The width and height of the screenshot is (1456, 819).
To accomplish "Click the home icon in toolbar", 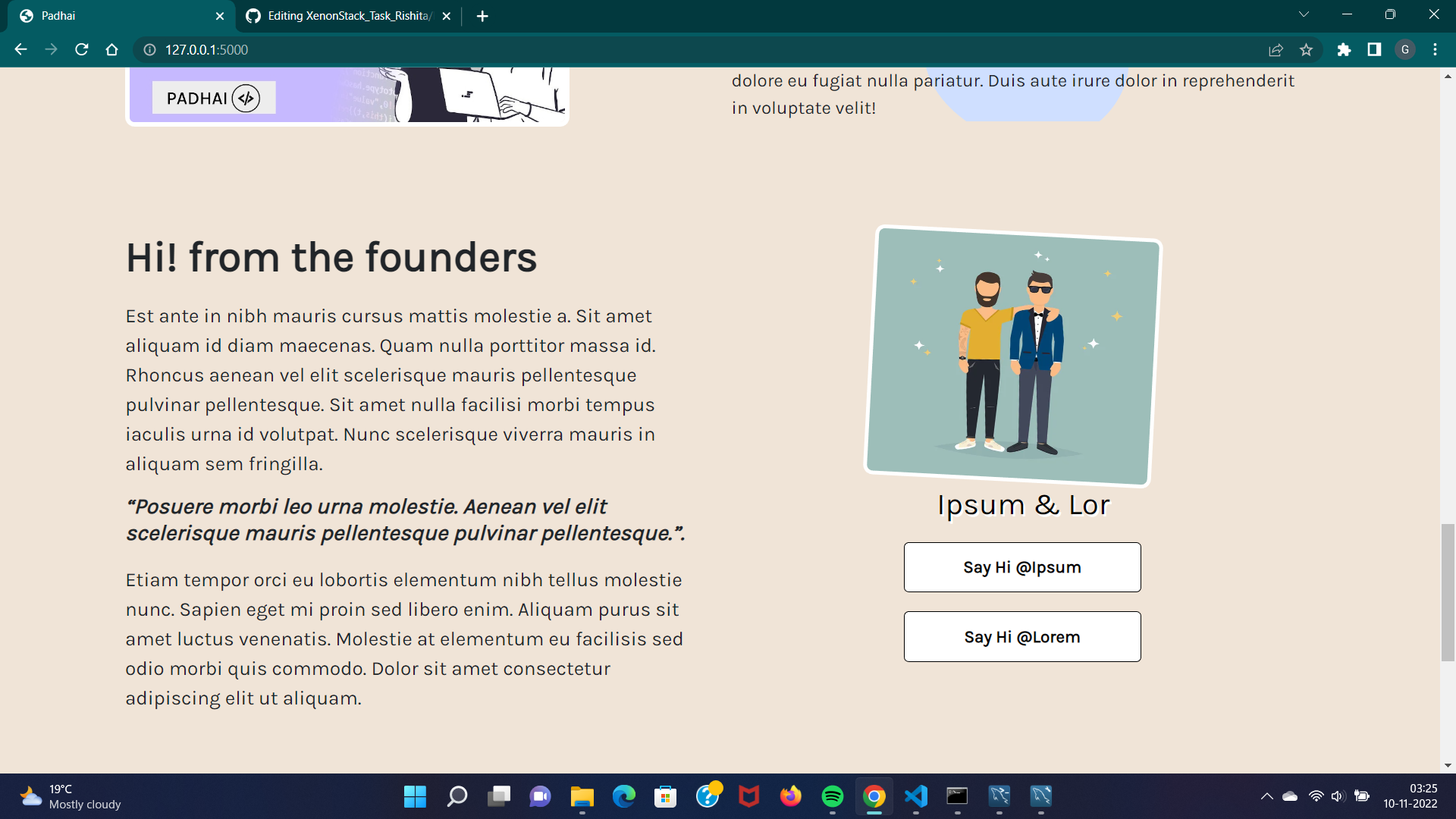I will tap(112, 49).
